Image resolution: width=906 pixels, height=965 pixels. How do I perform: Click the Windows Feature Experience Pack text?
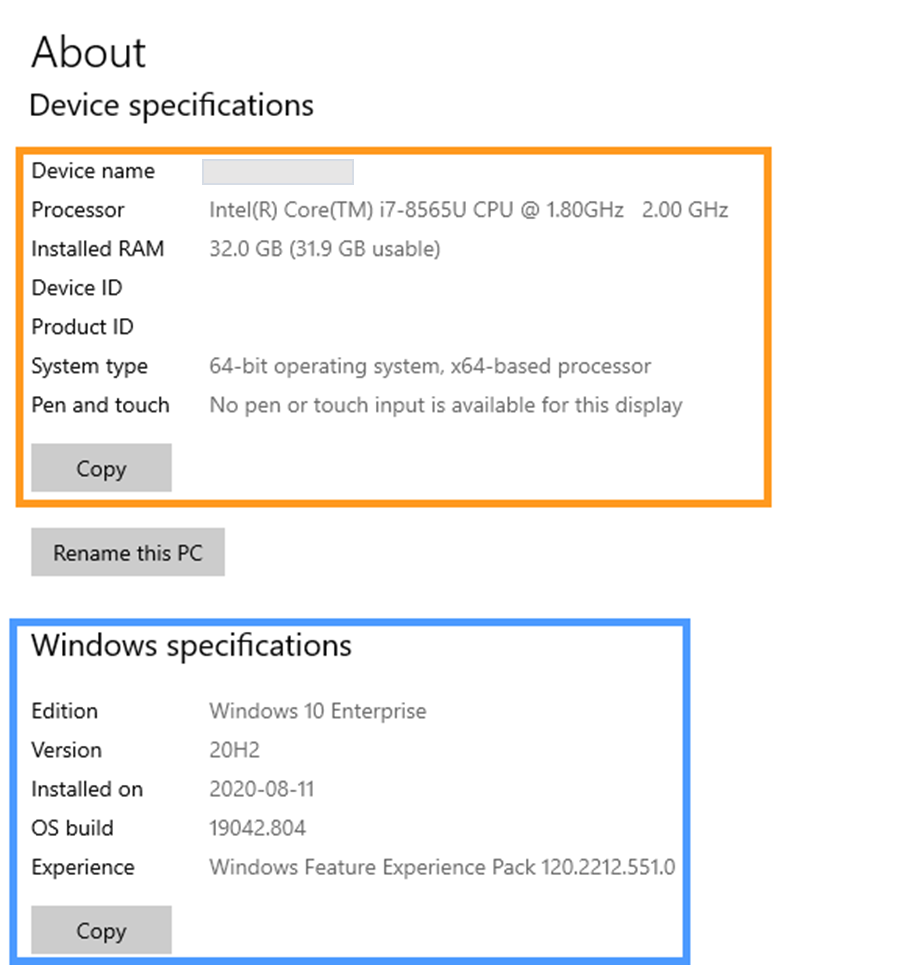441,867
